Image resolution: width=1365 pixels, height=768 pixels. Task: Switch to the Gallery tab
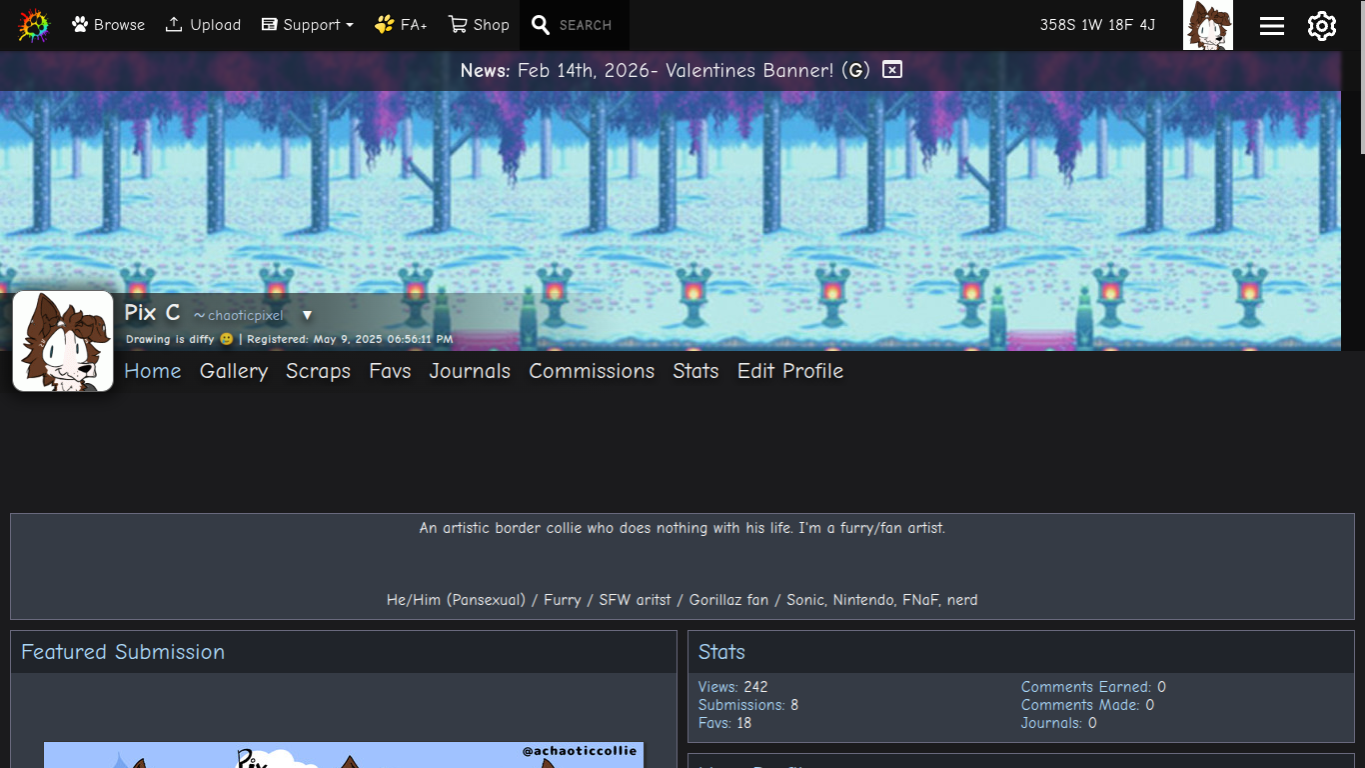(233, 371)
